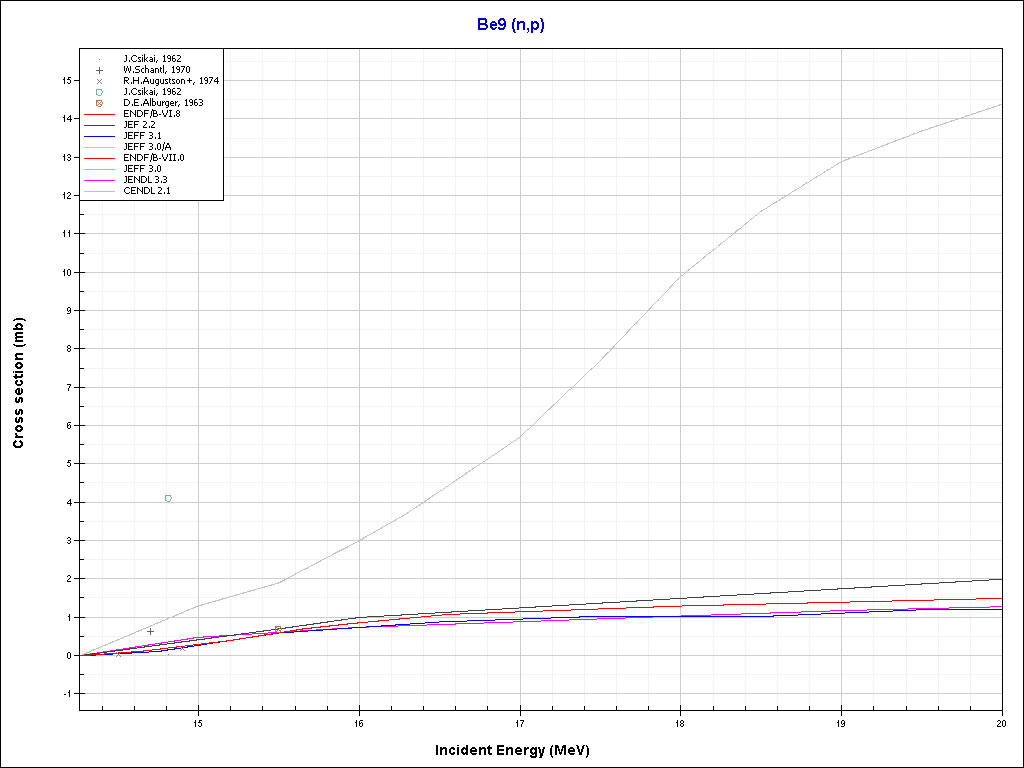Image resolution: width=1024 pixels, height=768 pixels.
Task: Click the x marker beside R.H.Augustson+, 1974
Action: click(99, 81)
